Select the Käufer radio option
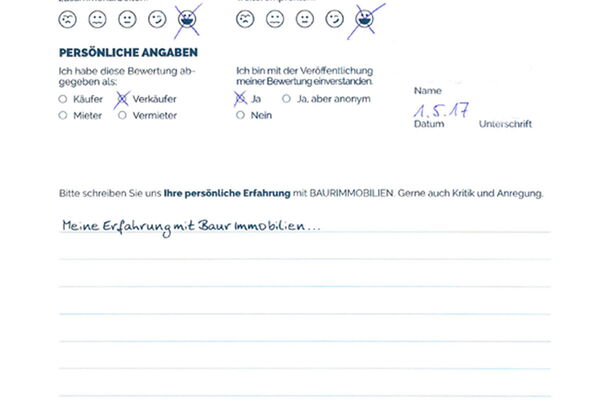 click(63, 99)
